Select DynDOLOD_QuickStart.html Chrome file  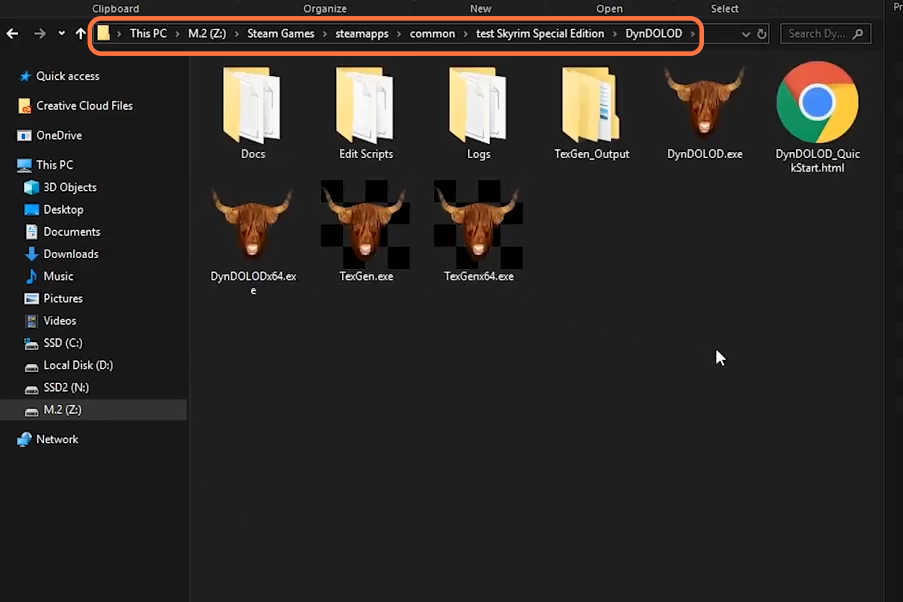pos(817,118)
